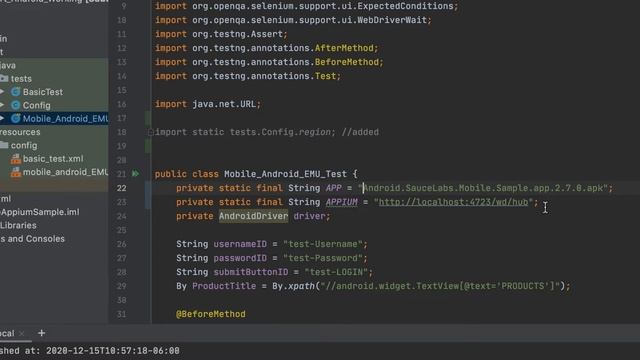
Task: Open basic_test.xml file
Action: click(x=53, y=159)
